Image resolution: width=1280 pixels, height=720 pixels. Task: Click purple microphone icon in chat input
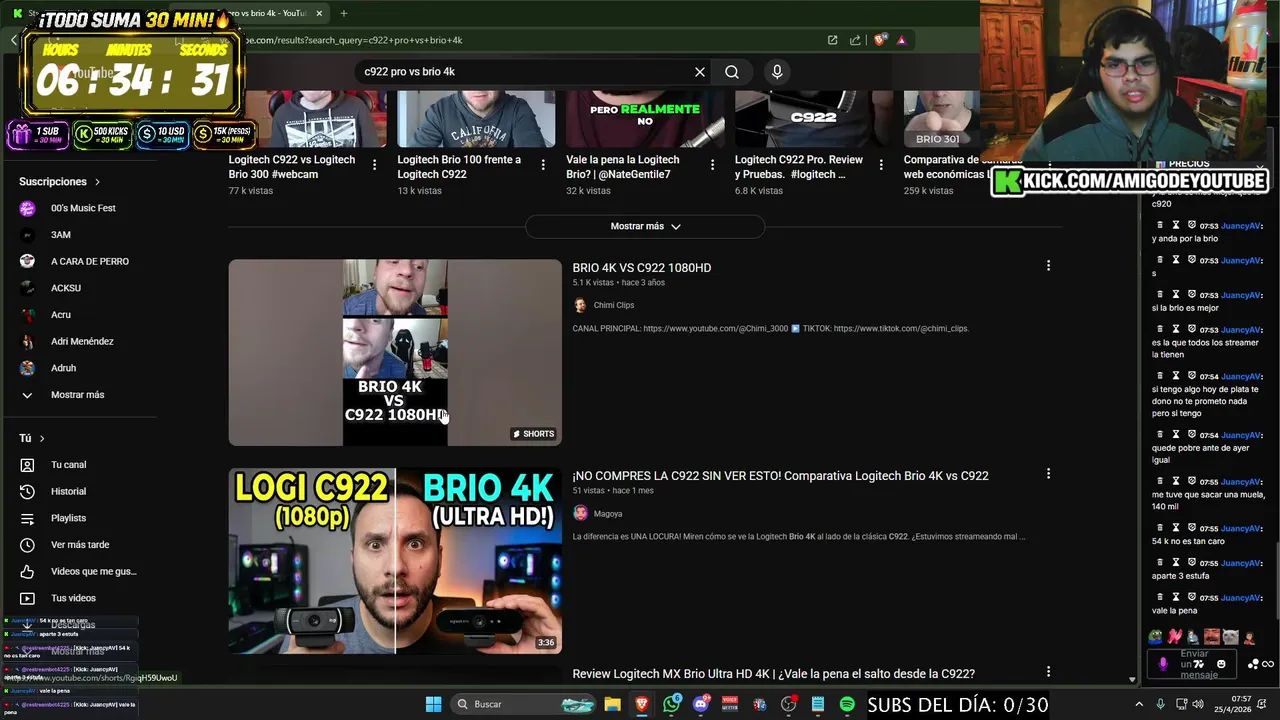click(1162, 664)
